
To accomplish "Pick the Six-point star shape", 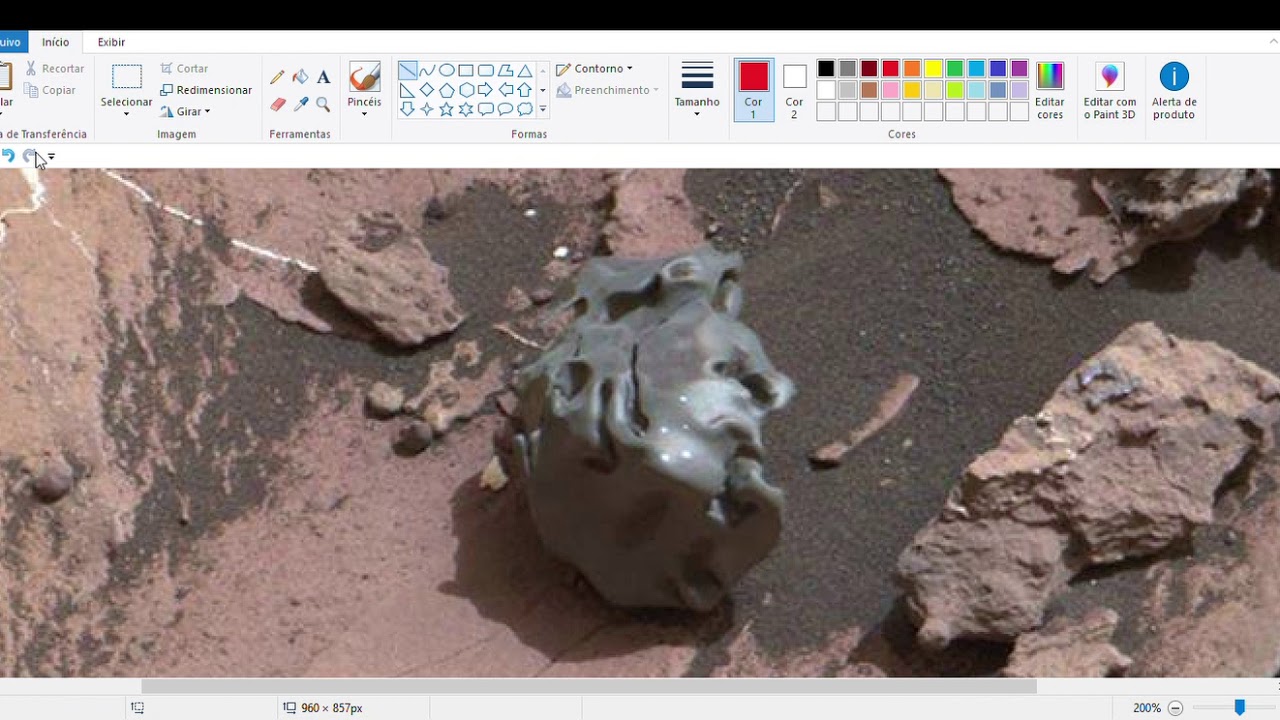I will [466, 109].
